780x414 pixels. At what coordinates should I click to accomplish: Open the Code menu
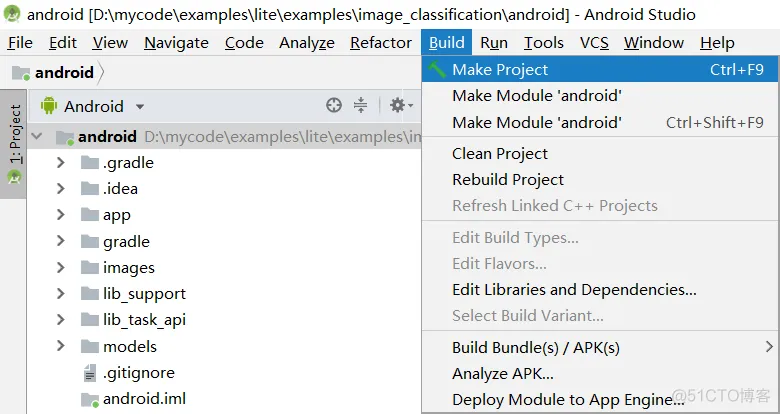point(244,43)
